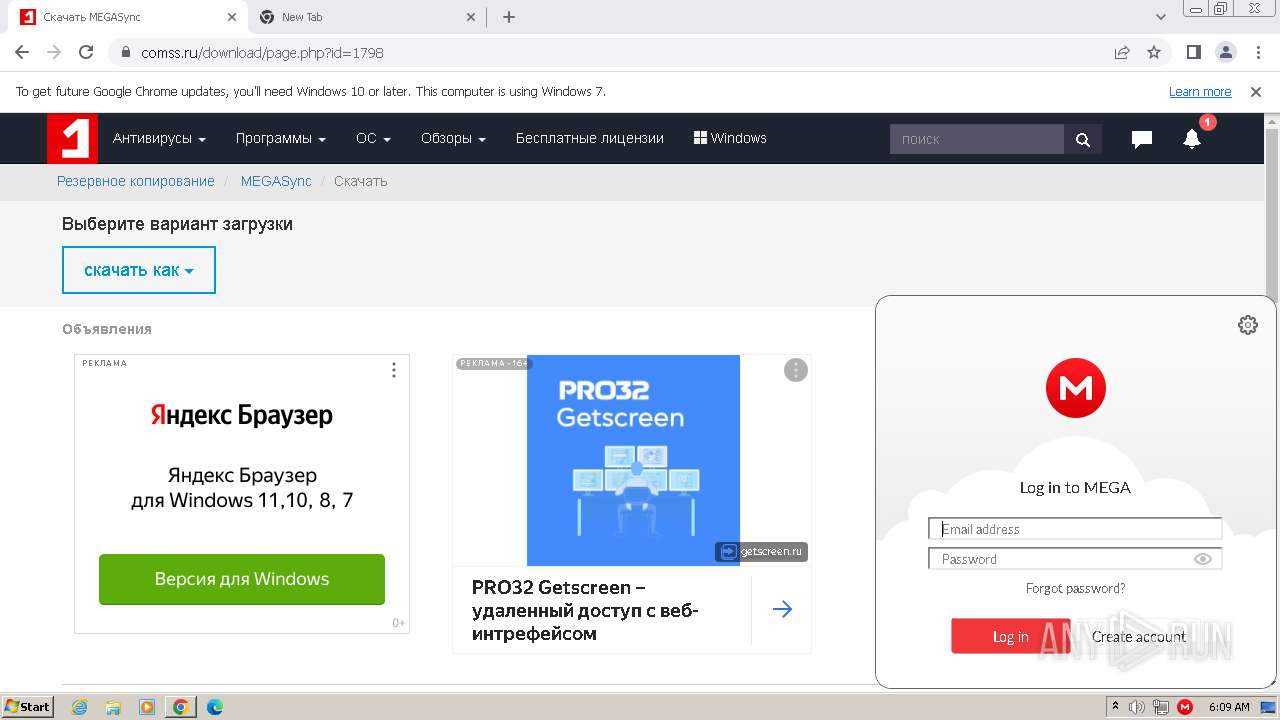Open Chrome from the taskbar
The height and width of the screenshot is (720, 1280).
tap(180, 707)
